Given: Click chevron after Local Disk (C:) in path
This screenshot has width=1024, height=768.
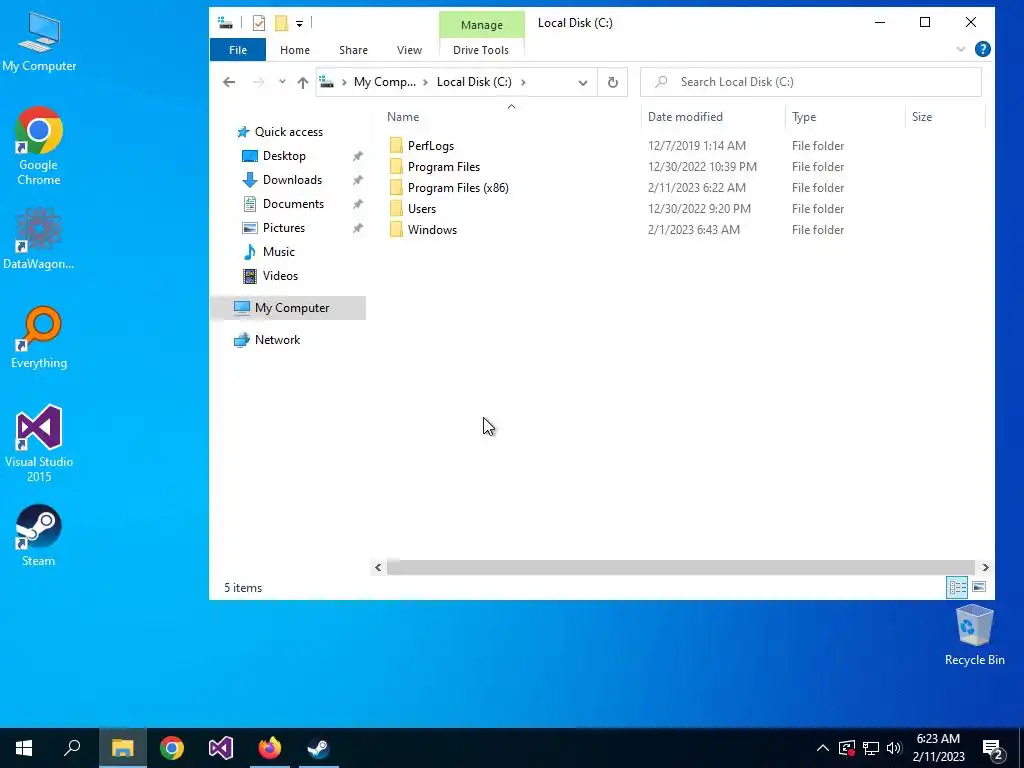Looking at the screenshot, I should pyautogui.click(x=523, y=82).
